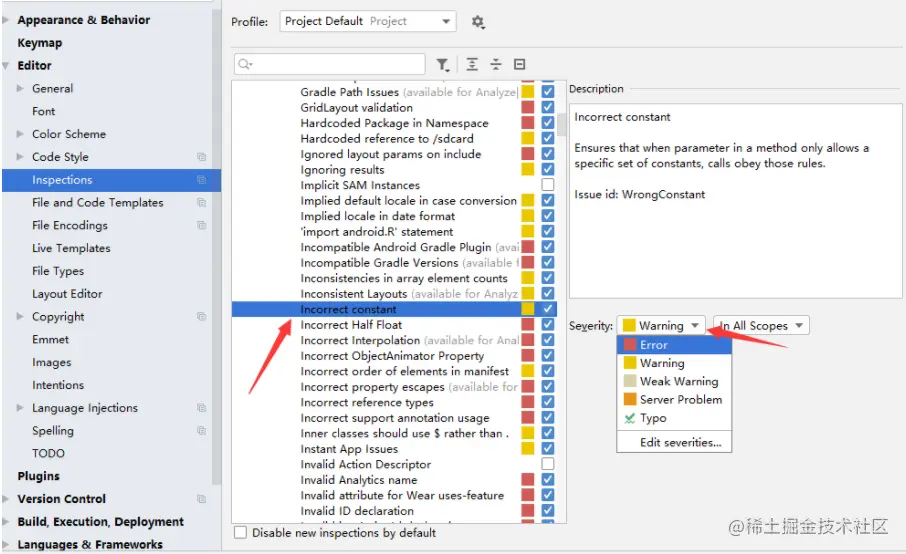The image size is (906, 554).
Task: Open Font settings
Action: tap(44, 111)
